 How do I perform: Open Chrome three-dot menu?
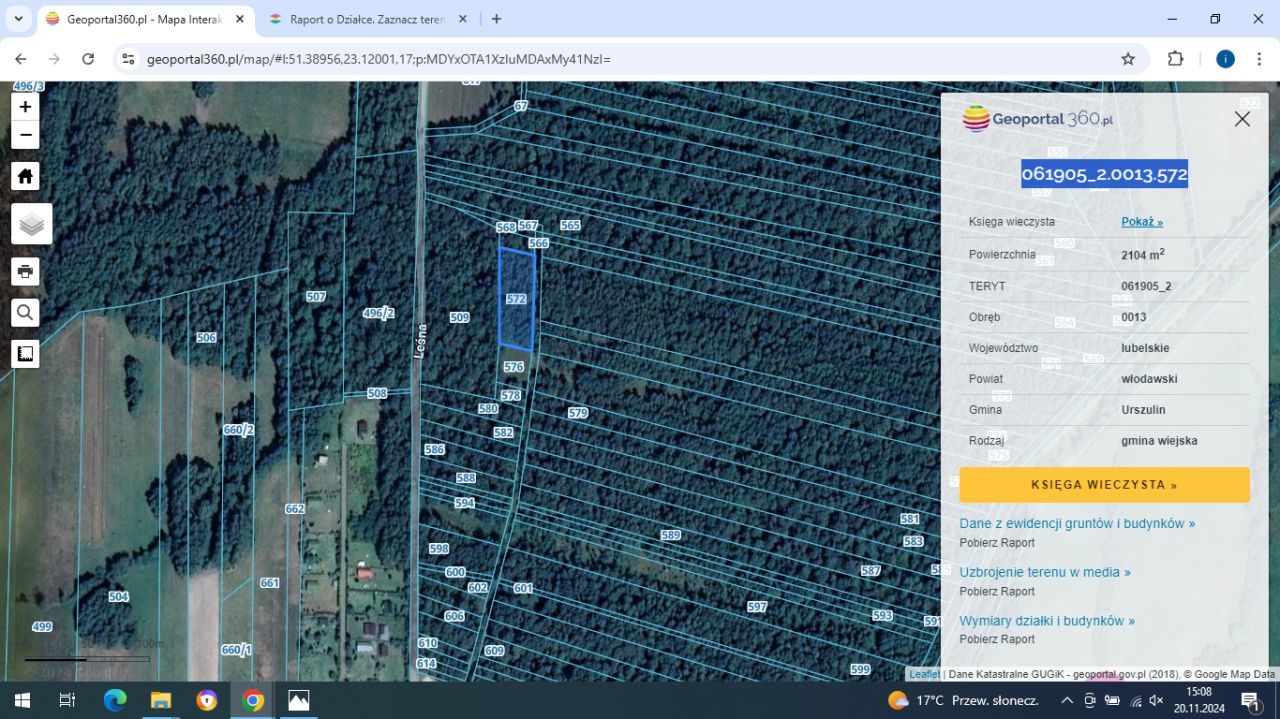tap(1259, 59)
